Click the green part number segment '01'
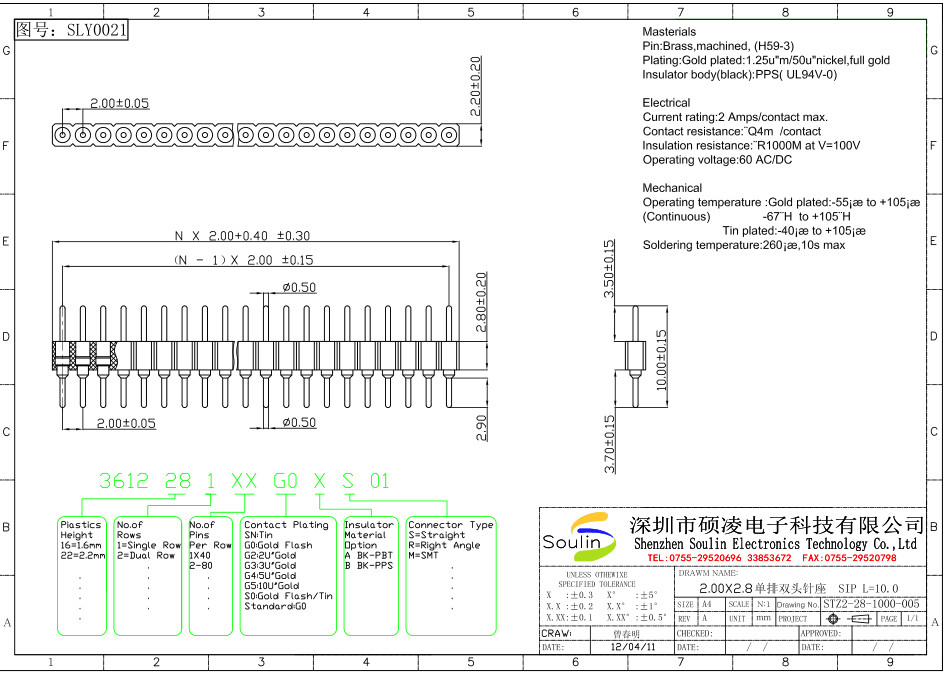The width and height of the screenshot is (945, 673). [x=380, y=481]
